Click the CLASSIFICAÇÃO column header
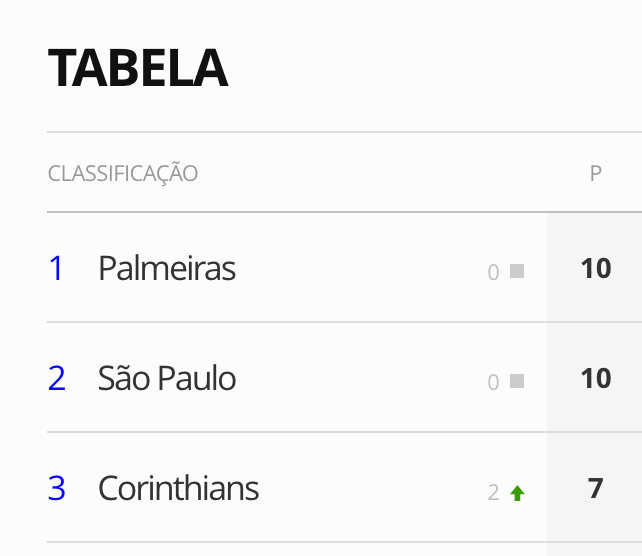The height and width of the screenshot is (556, 642). click(x=123, y=173)
